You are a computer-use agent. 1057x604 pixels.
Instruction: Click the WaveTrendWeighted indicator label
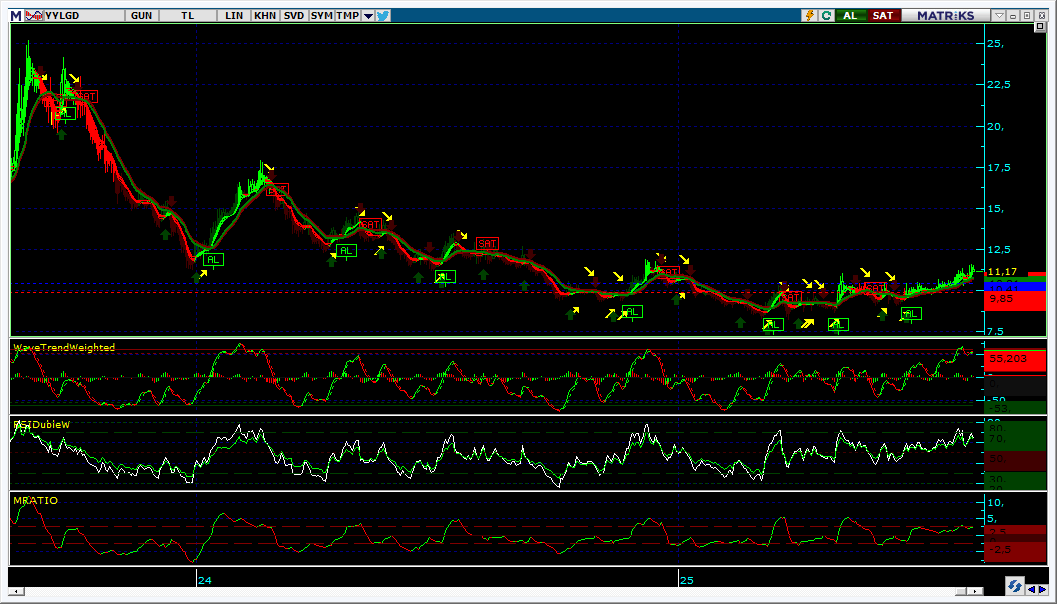(64, 347)
